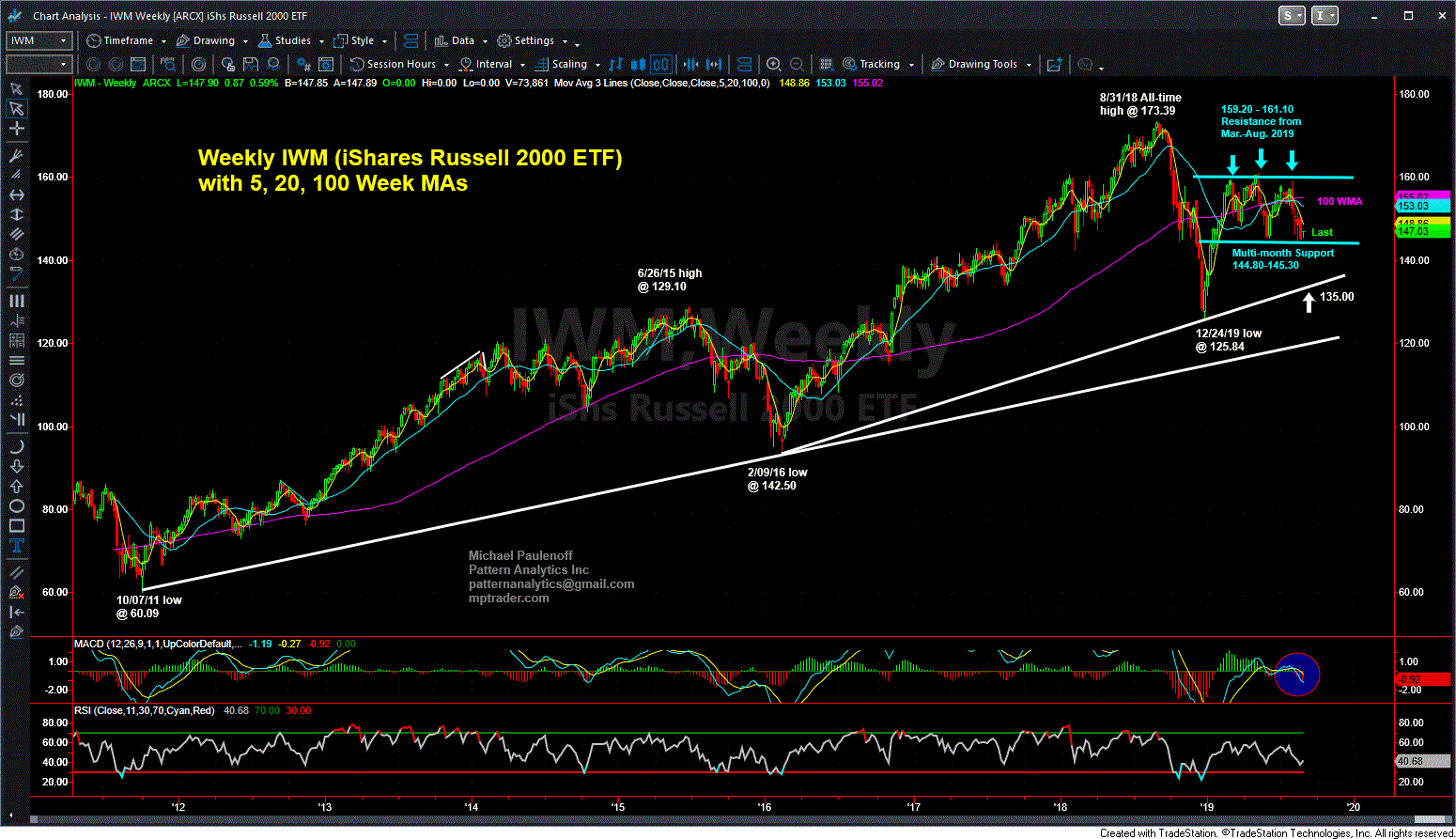Switch to OHLC bar chart style

click(x=616, y=64)
